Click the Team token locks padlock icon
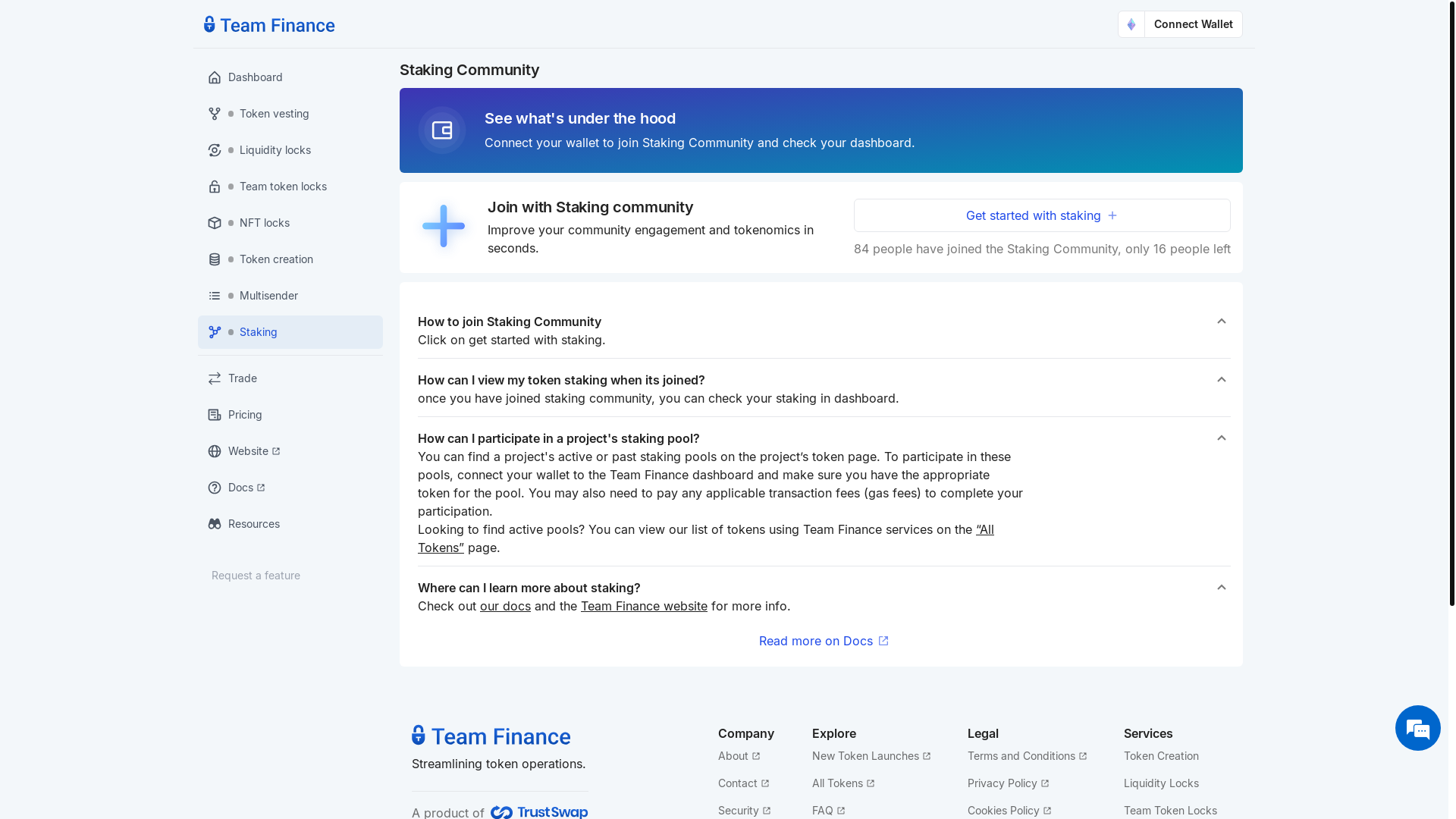This screenshot has height=819, width=1456. tap(215, 187)
